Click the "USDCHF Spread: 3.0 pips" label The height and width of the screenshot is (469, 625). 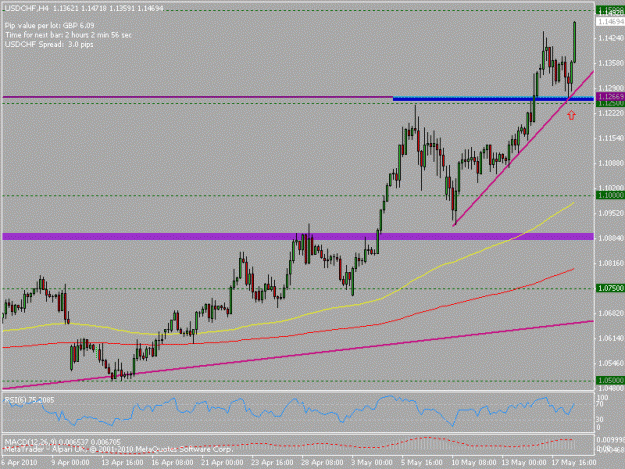[x=49, y=44]
